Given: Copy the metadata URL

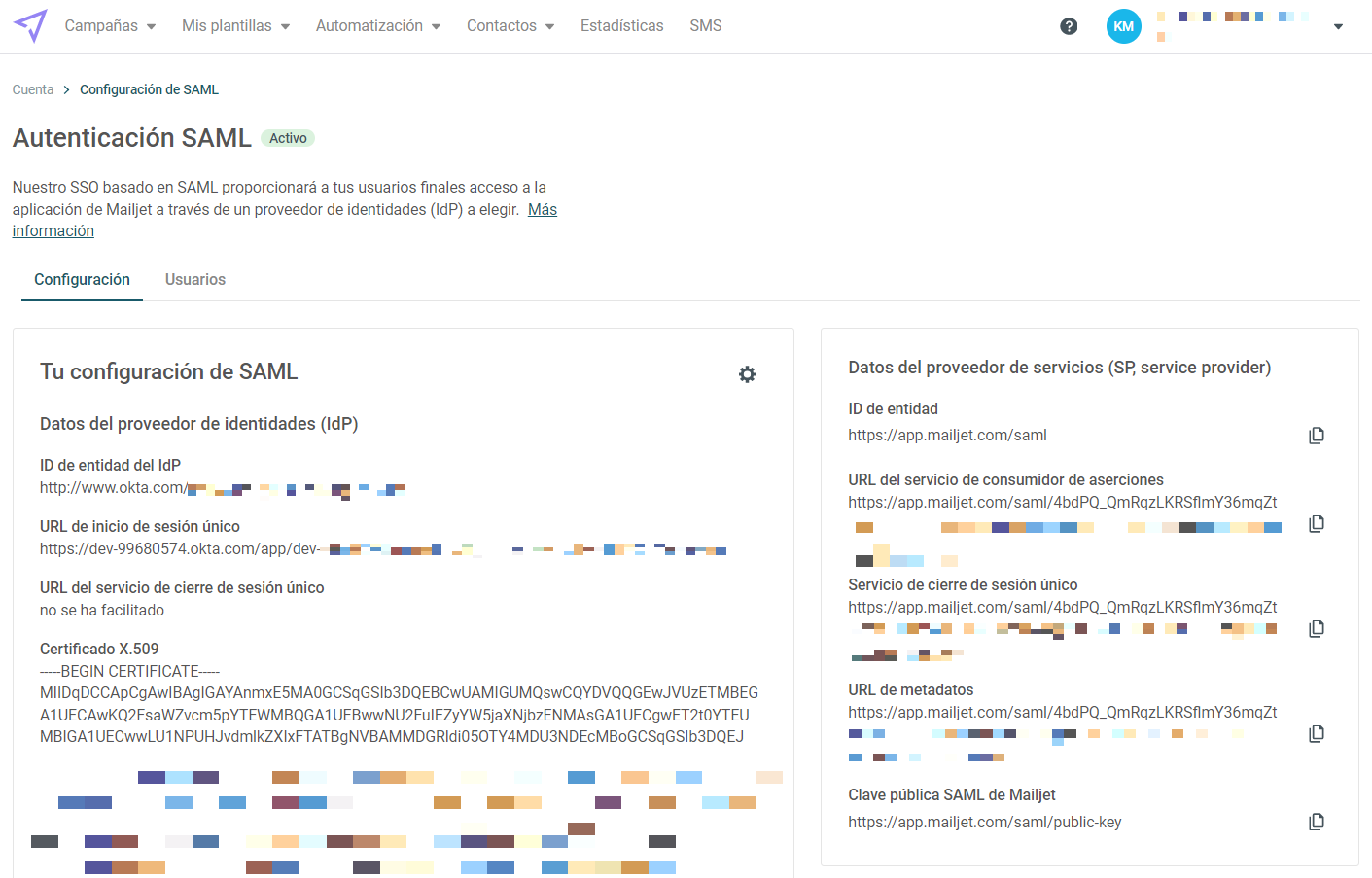Looking at the screenshot, I should coord(1317,734).
